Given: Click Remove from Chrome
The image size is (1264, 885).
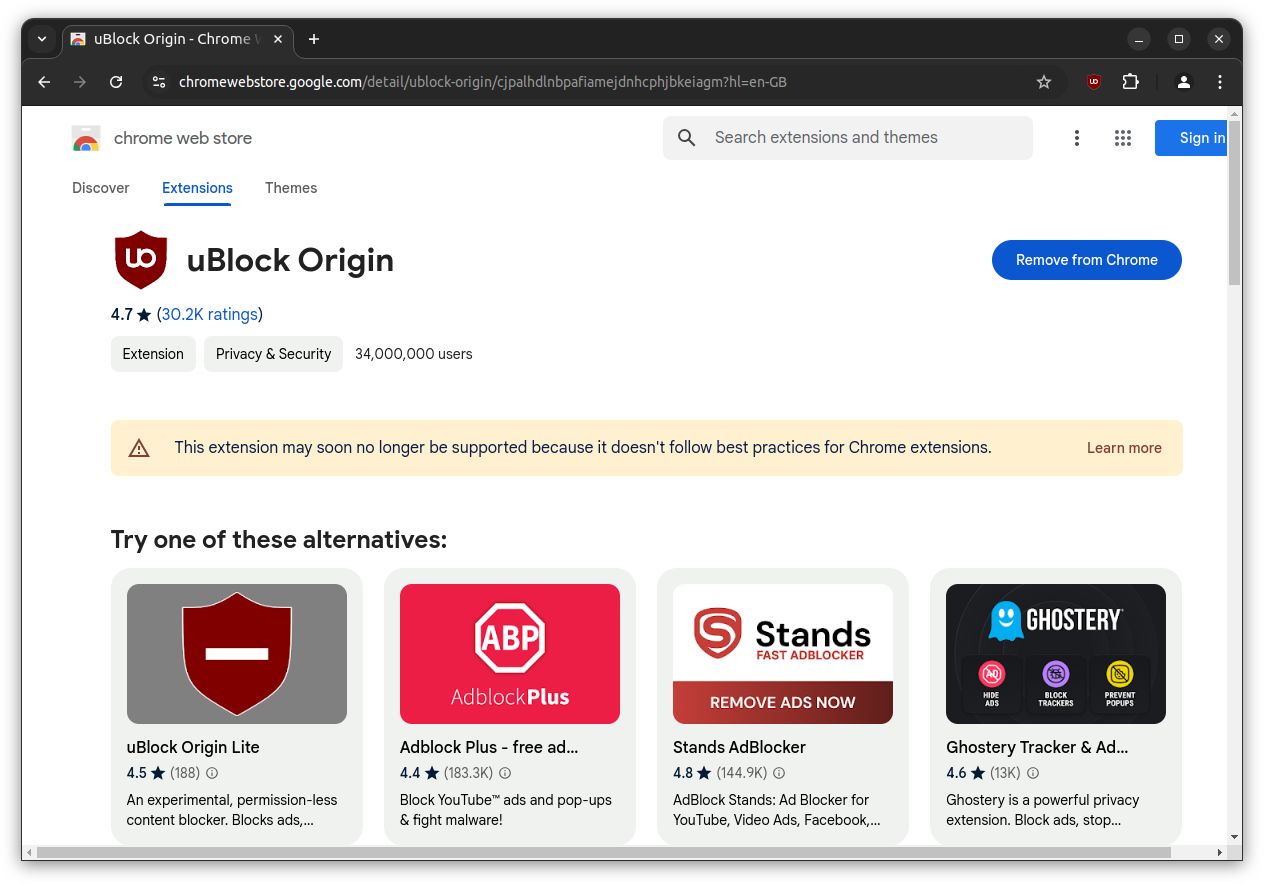Looking at the screenshot, I should click(x=1086, y=260).
